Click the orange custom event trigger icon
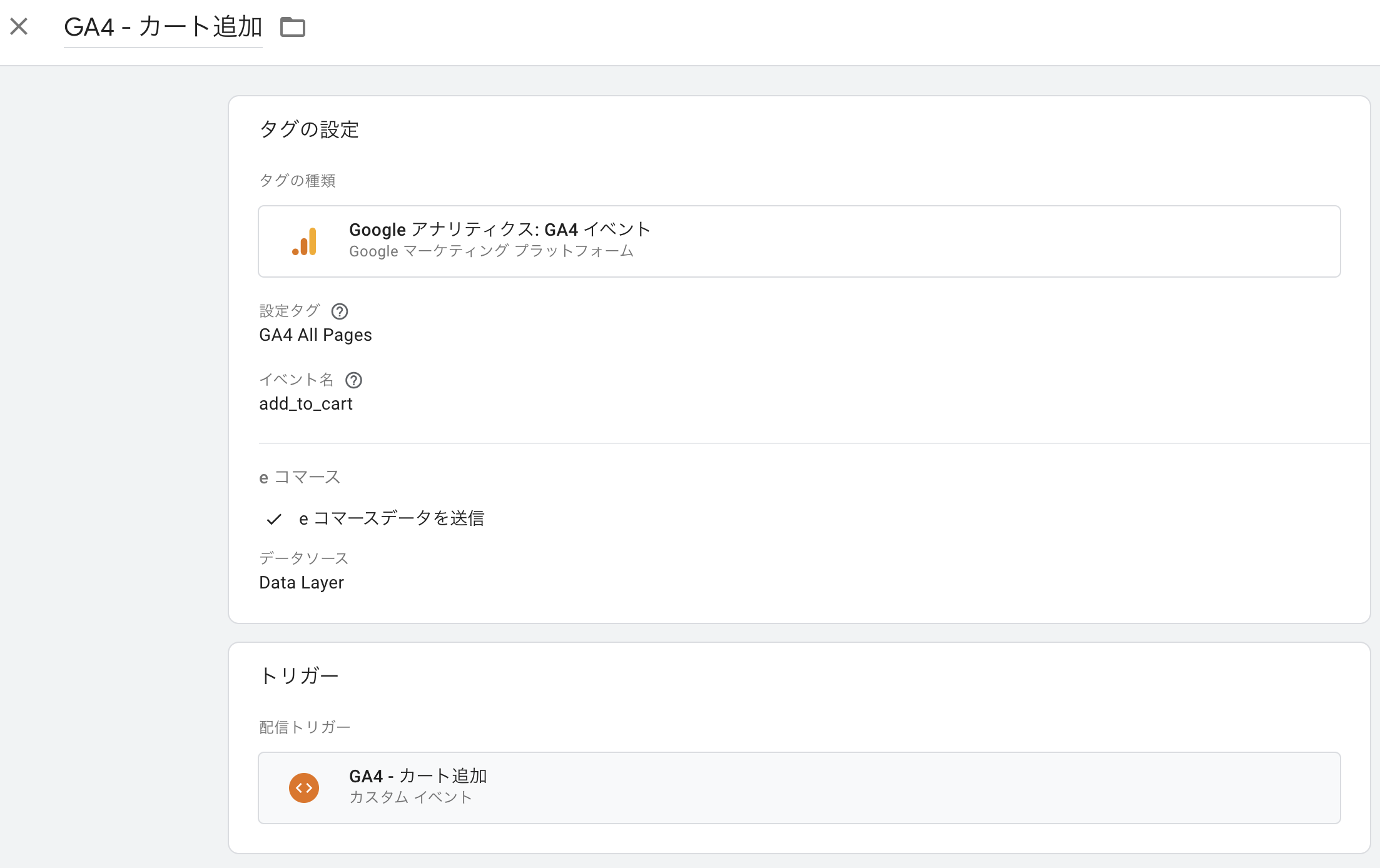This screenshot has height=868, width=1380. [x=304, y=788]
